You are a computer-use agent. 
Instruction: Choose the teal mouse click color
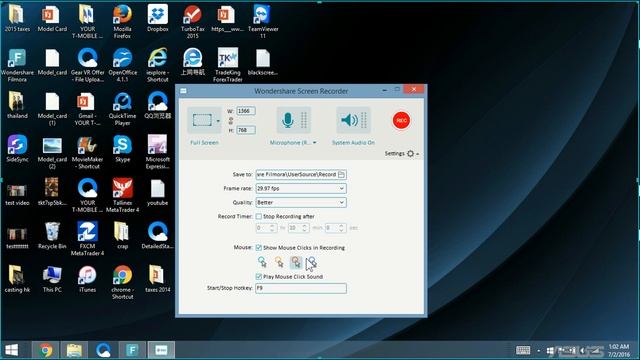[262, 262]
